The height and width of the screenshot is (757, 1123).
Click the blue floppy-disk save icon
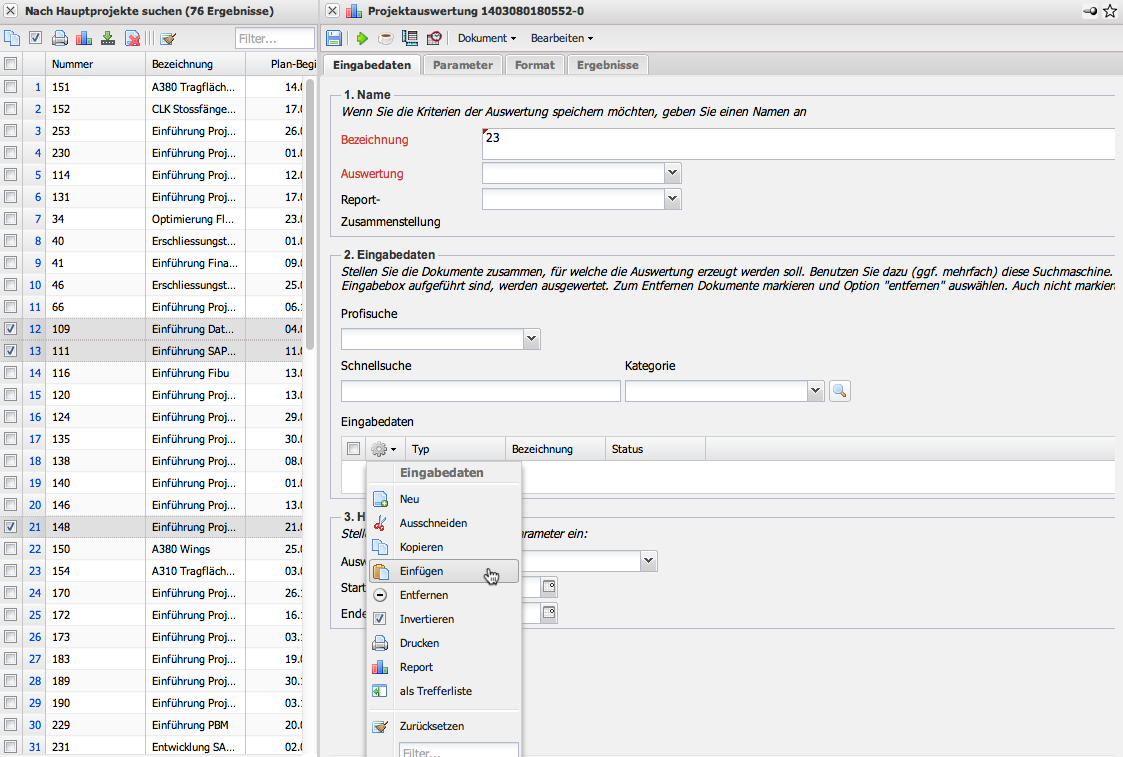[334, 38]
